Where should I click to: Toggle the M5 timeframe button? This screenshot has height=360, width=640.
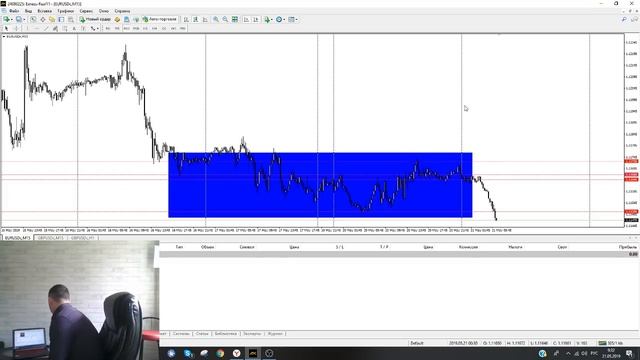[117, 29]
